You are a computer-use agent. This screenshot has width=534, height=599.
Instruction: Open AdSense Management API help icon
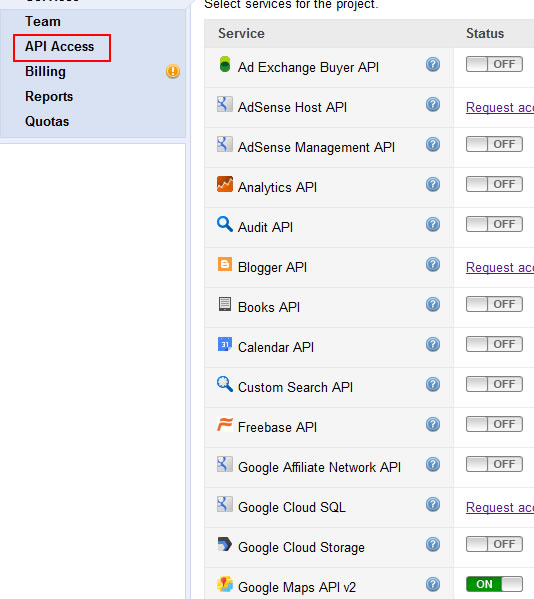click(x=433, y=144)
